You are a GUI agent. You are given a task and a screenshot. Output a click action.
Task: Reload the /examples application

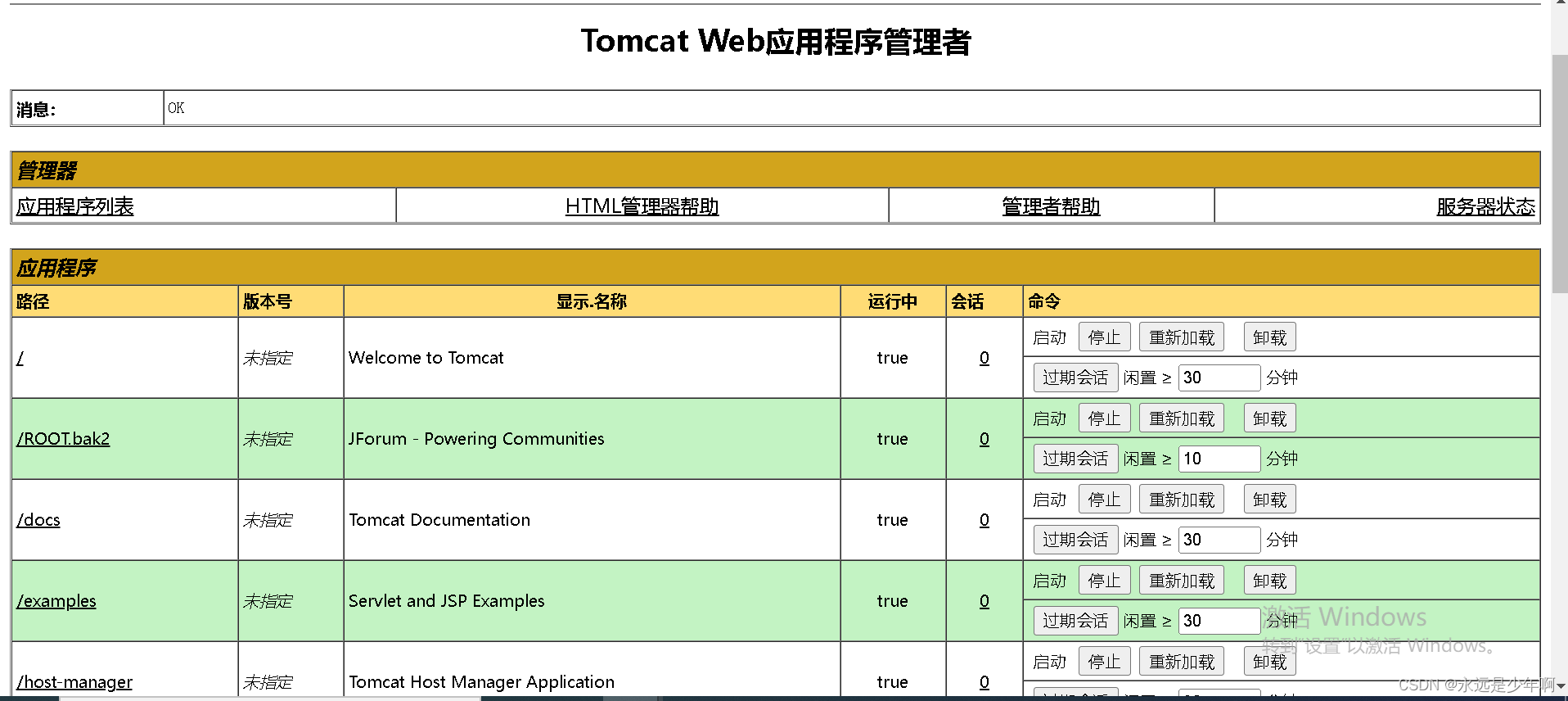point(1182,581)
